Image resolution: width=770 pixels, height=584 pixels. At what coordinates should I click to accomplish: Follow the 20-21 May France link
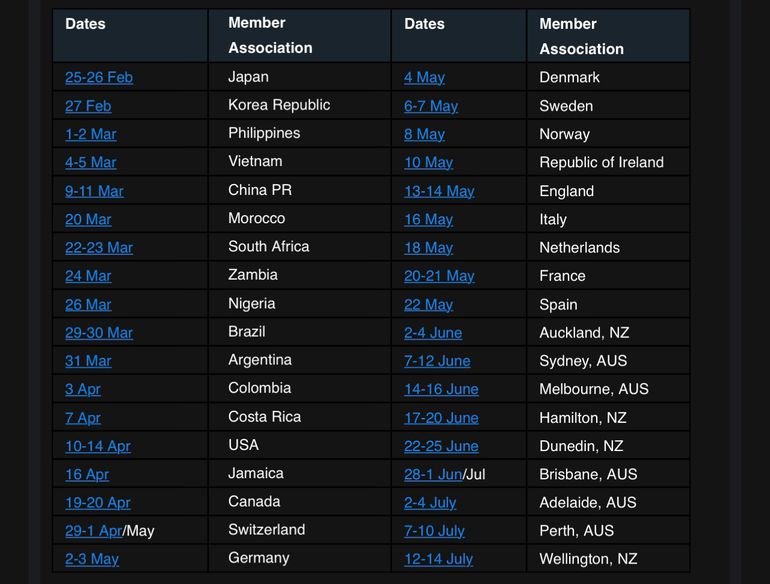[439, 276]
